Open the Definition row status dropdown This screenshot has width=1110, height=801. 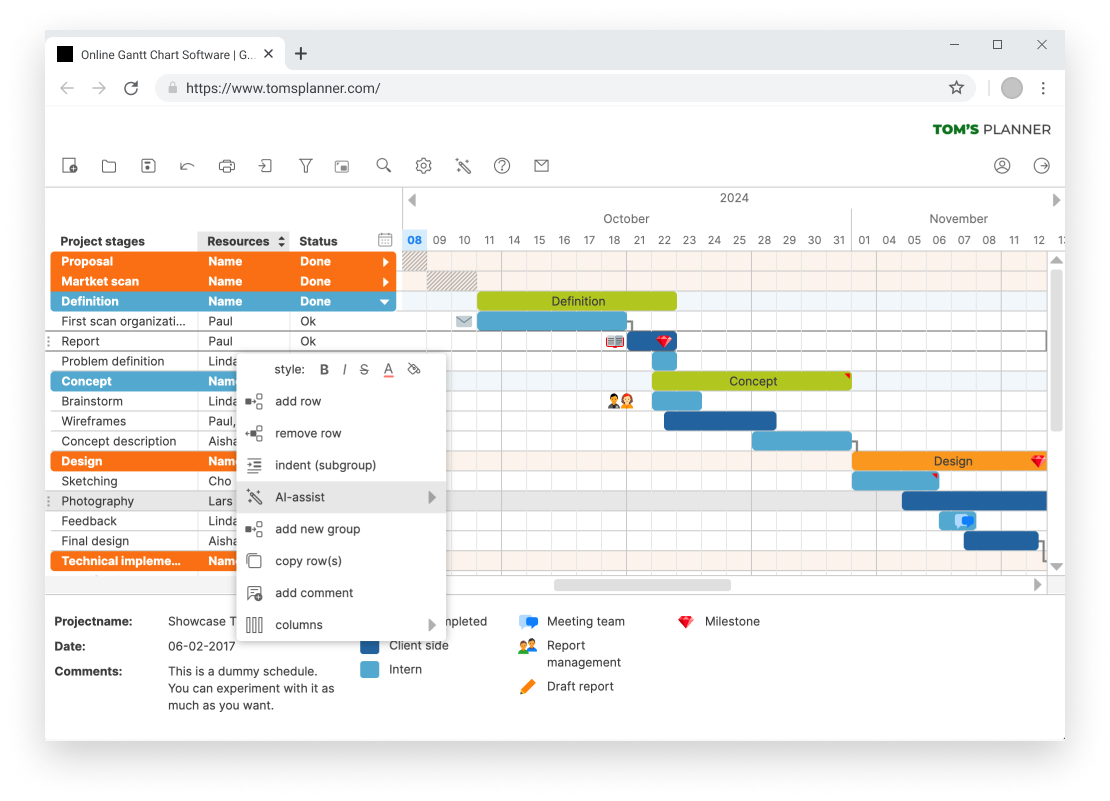(x=387, y=301)
